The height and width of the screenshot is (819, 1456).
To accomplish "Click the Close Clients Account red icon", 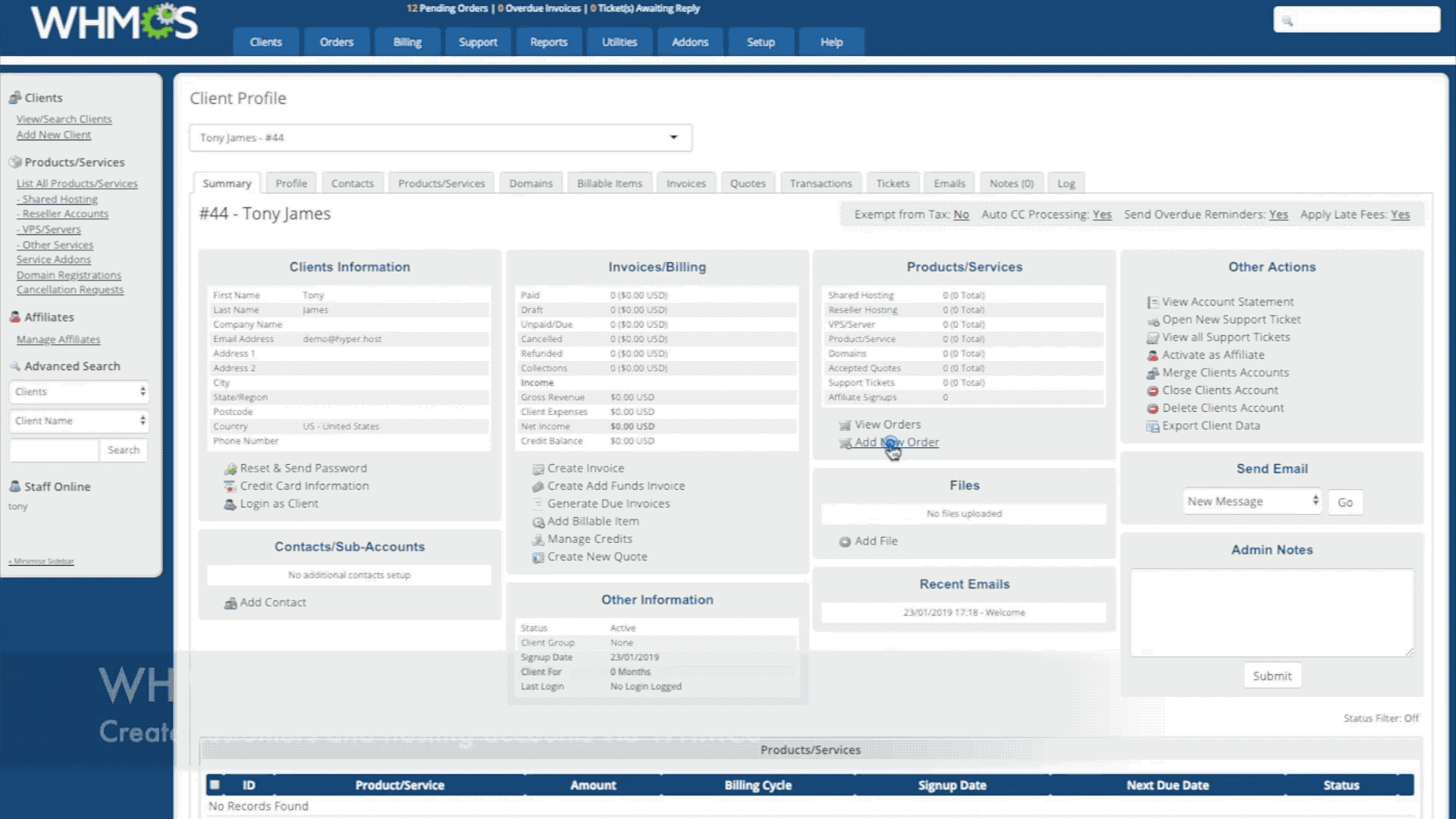I will point(1153,391).
